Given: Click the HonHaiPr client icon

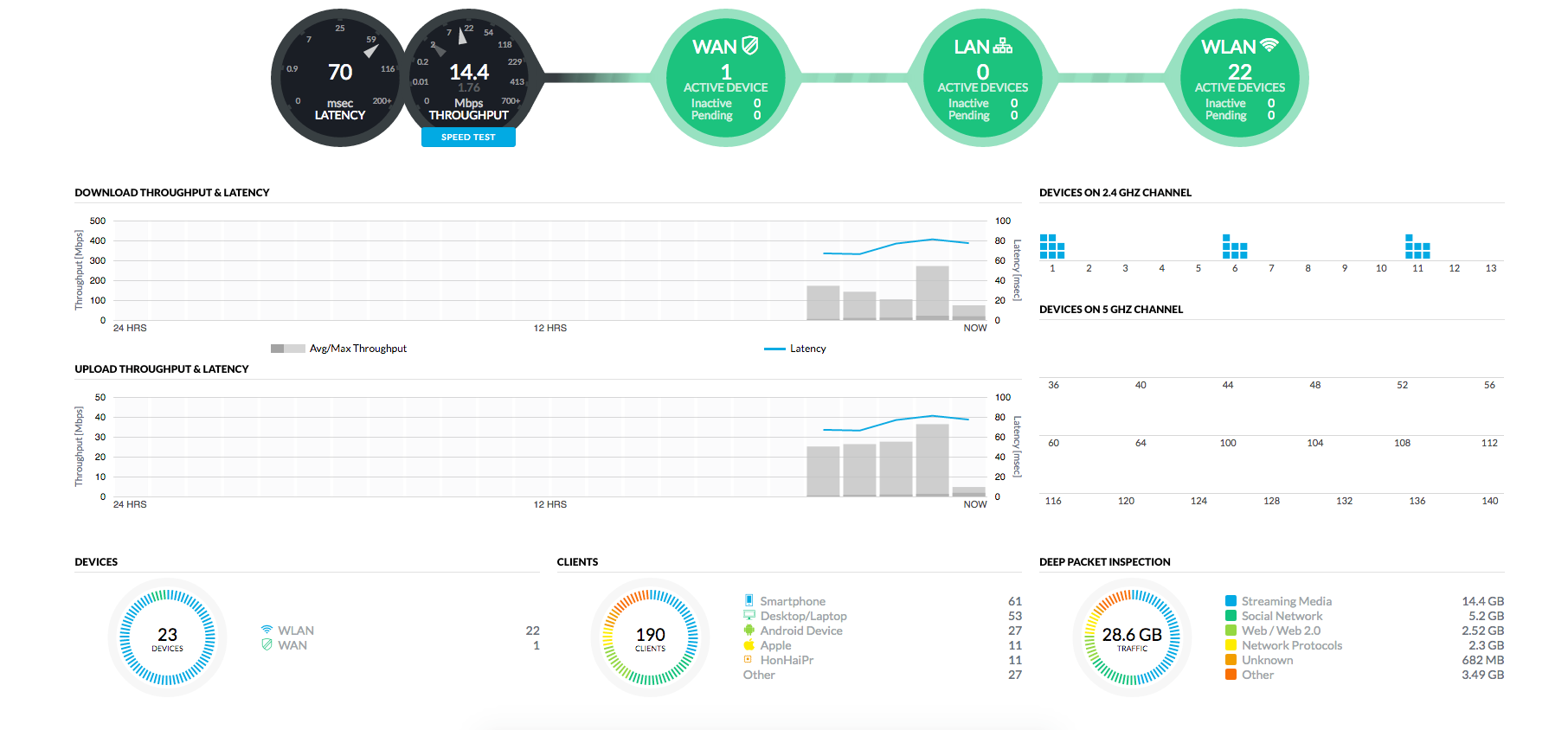Looking at the screenshot, I should pyautogui.click(x=748, y=659).
